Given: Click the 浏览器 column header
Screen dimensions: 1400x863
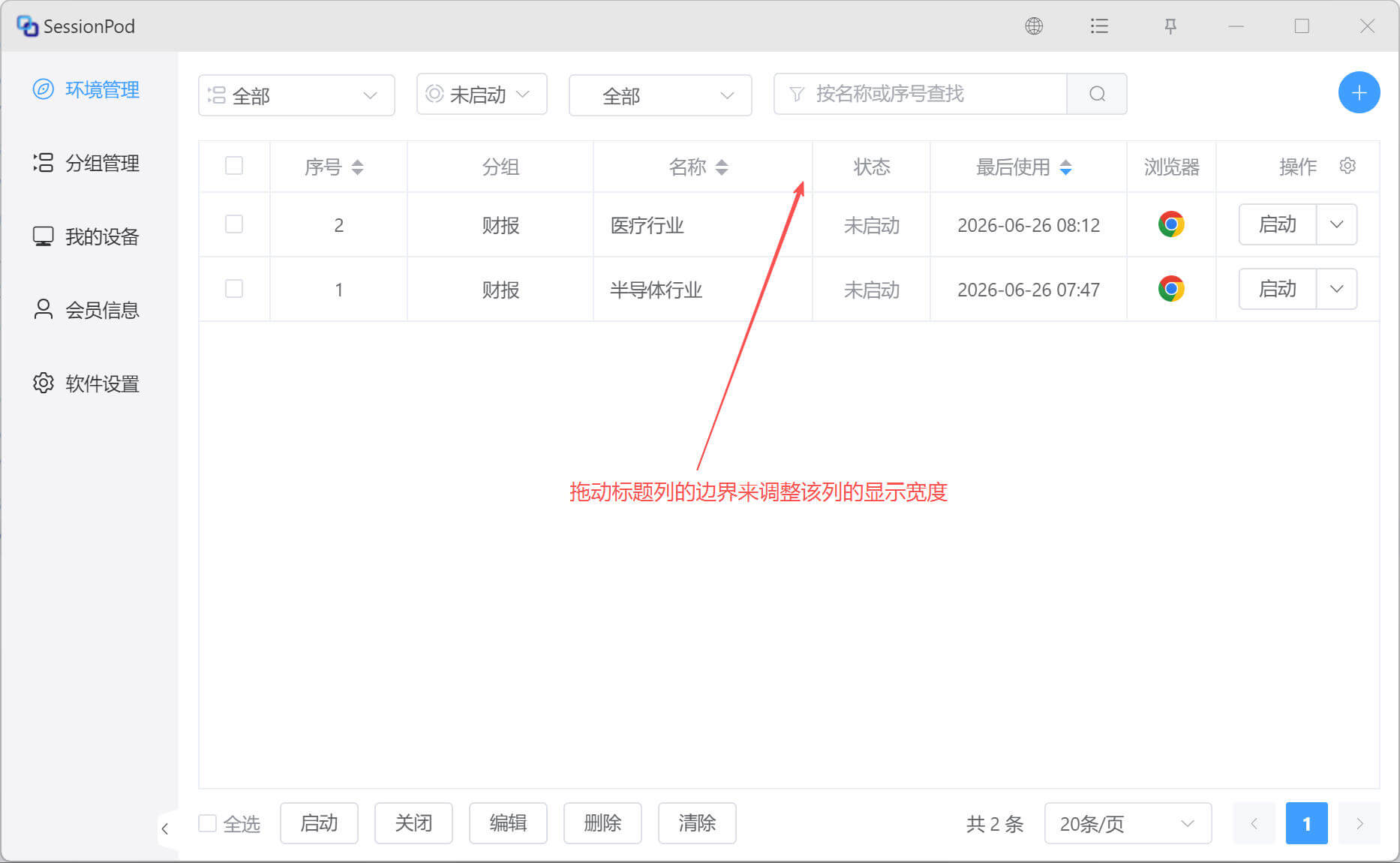Looking at the screenshot, I should click(1171, 167).
